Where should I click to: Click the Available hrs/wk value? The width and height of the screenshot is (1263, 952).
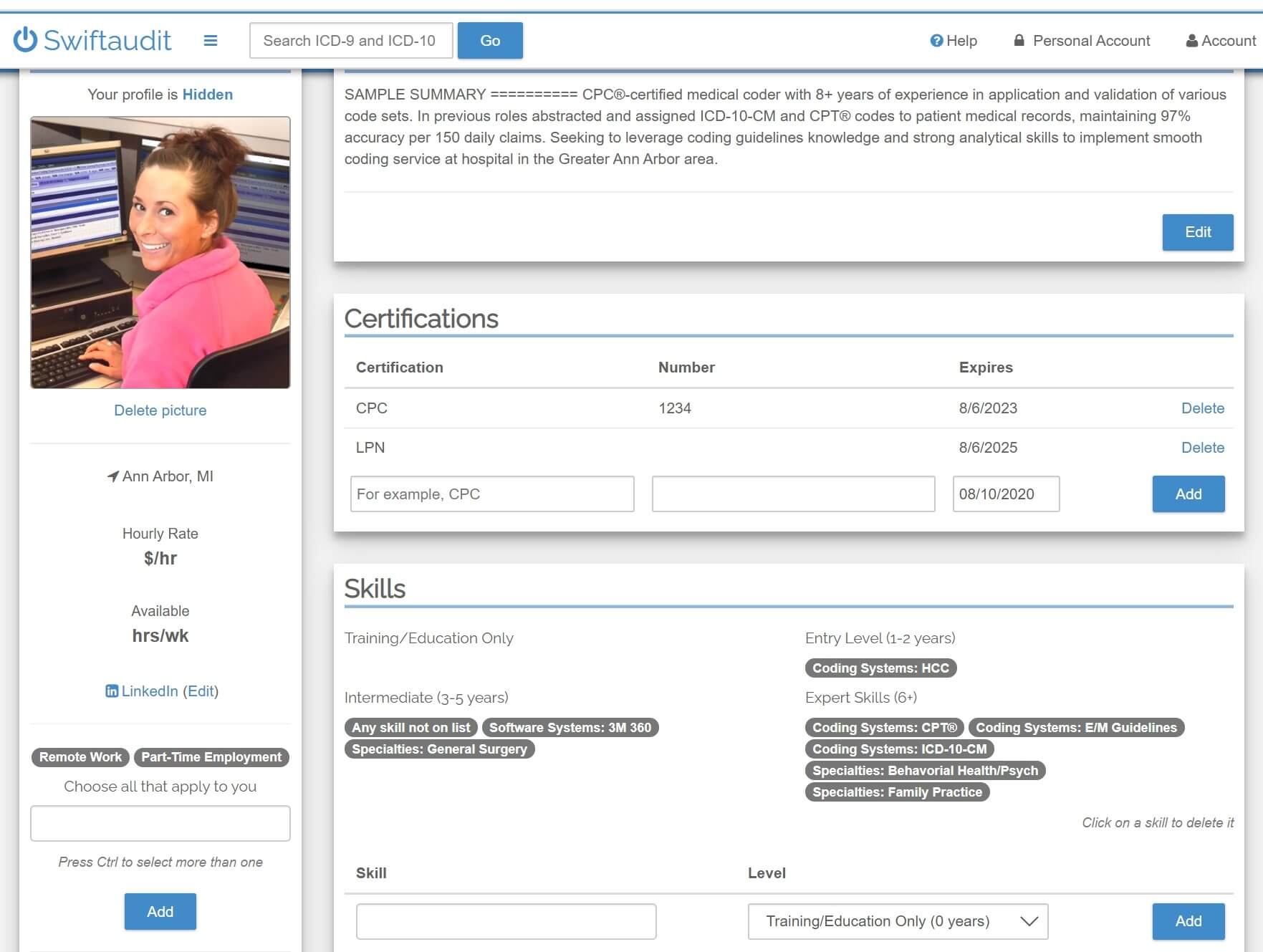pos(160,636)
